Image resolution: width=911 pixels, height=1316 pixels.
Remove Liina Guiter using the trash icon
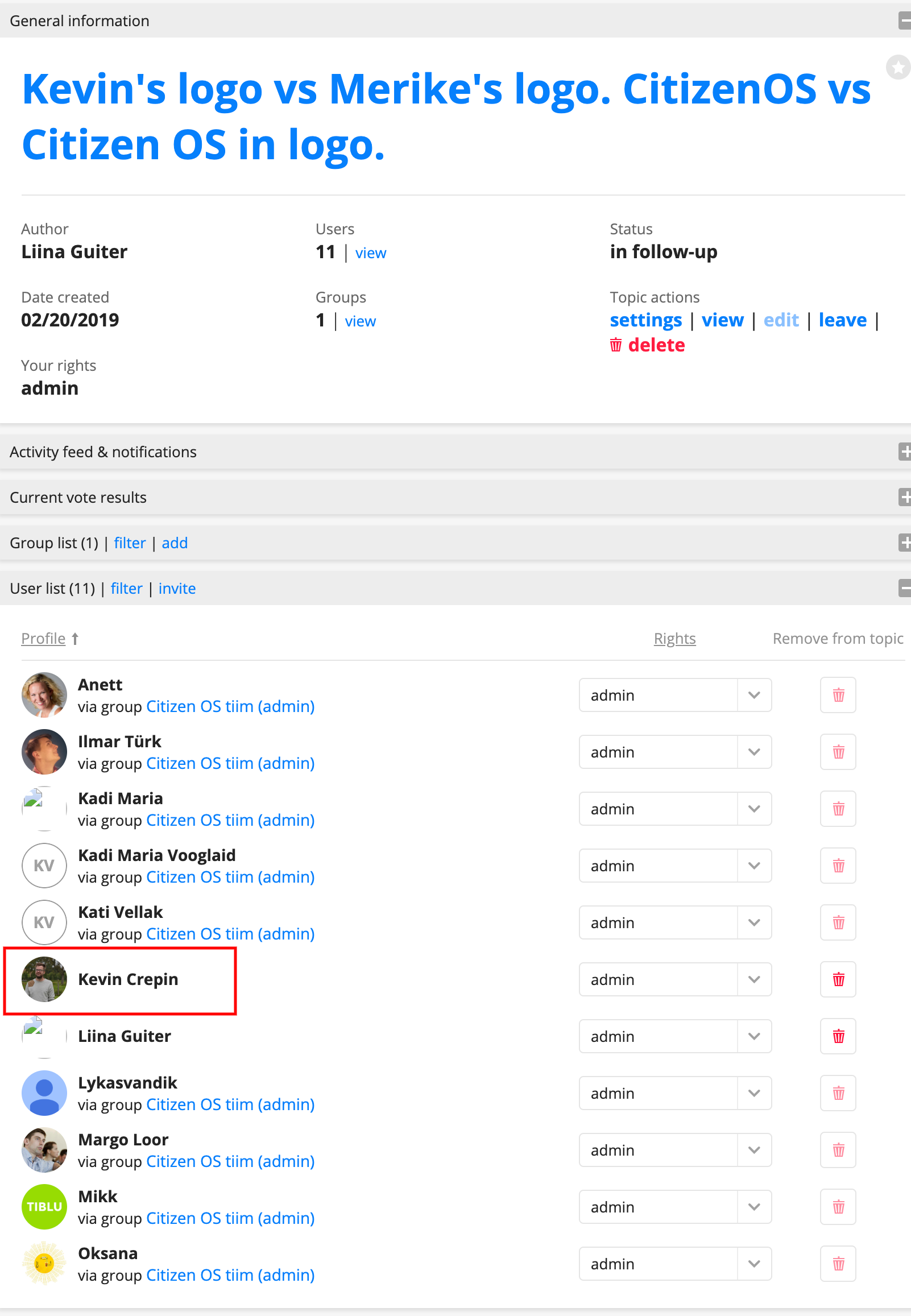(x=838, y=1036)
